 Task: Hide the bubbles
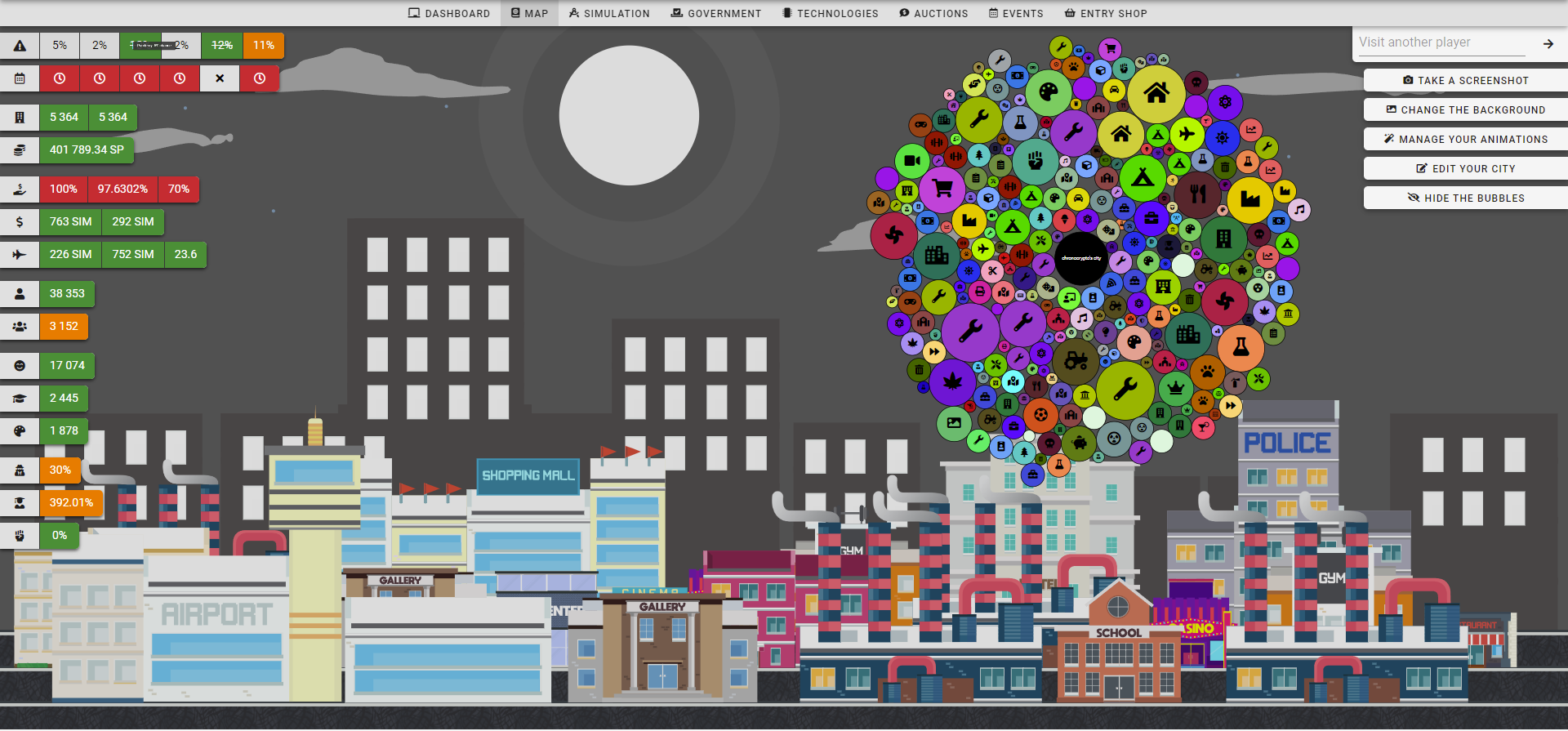click(x=1466, y=198)
